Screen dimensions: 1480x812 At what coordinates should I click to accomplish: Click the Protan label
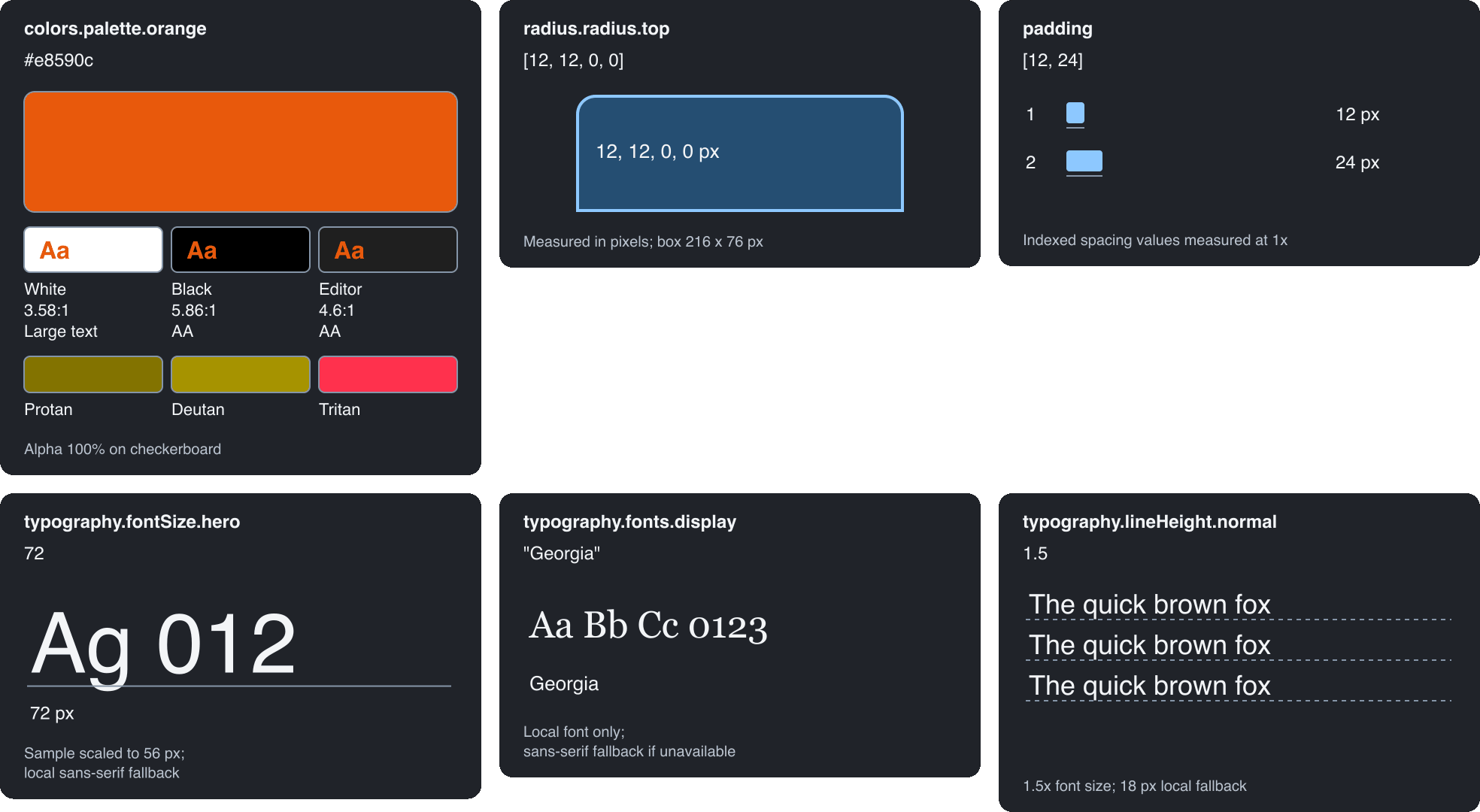coord(48,410)
